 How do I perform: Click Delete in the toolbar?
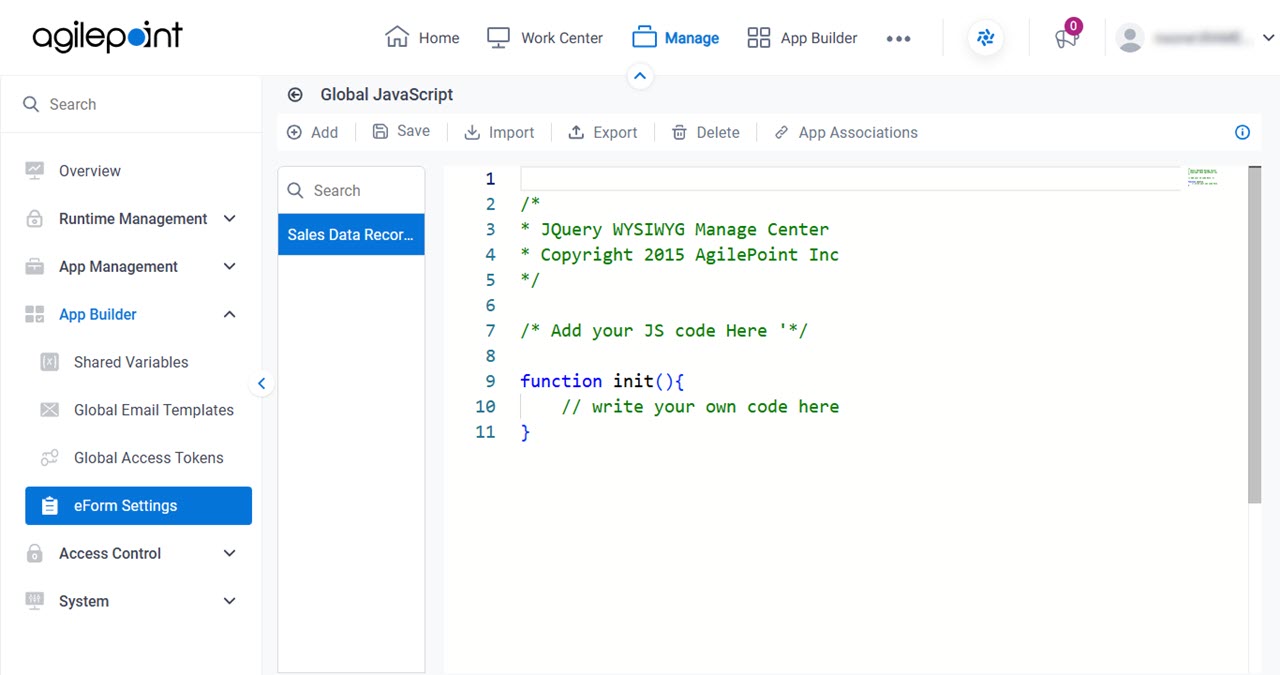706,132
